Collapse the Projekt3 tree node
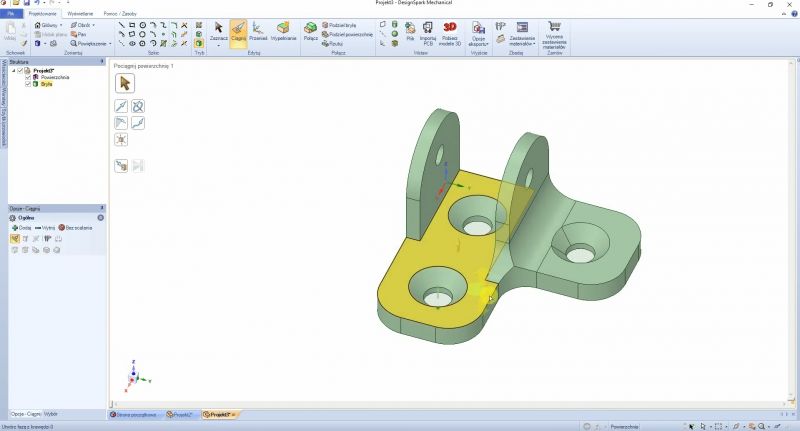Screen dimensions: 800x431 (x=14, y=70)
